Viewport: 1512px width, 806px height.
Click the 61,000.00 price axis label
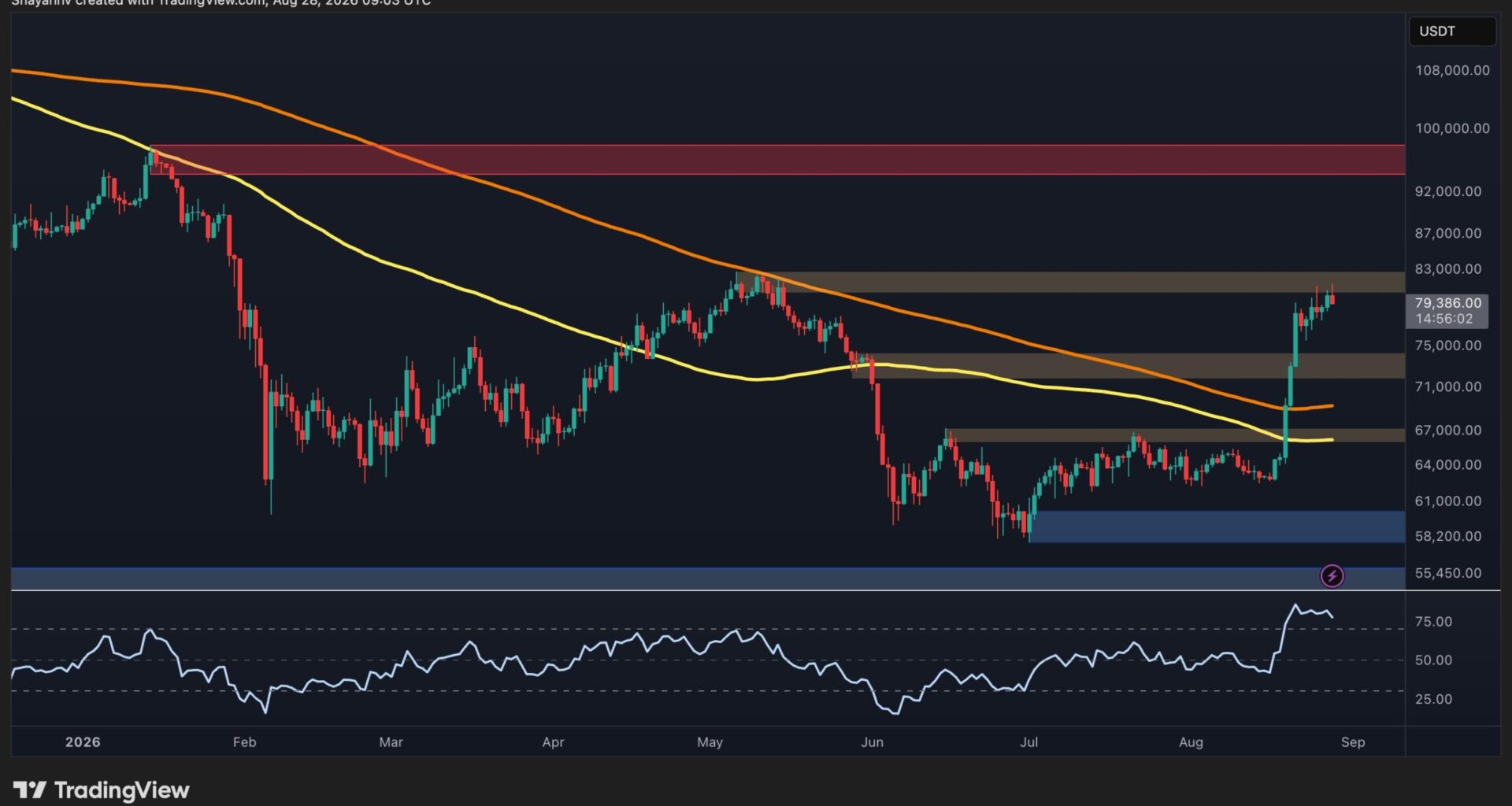click(1448, 501)
